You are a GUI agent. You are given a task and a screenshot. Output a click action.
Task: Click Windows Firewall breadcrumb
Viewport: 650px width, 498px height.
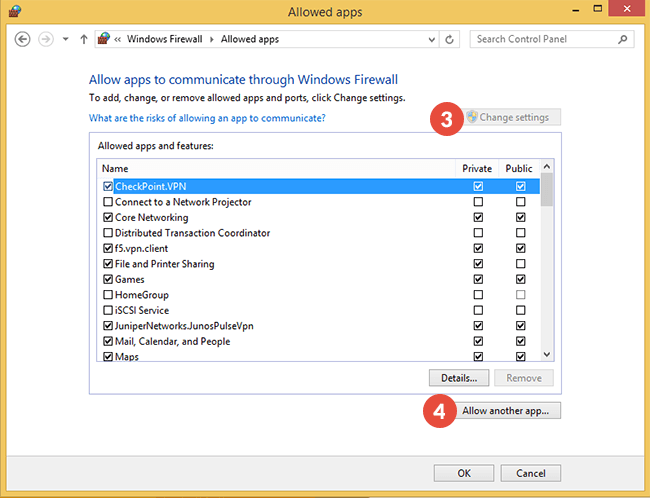[x=165, y=39]
